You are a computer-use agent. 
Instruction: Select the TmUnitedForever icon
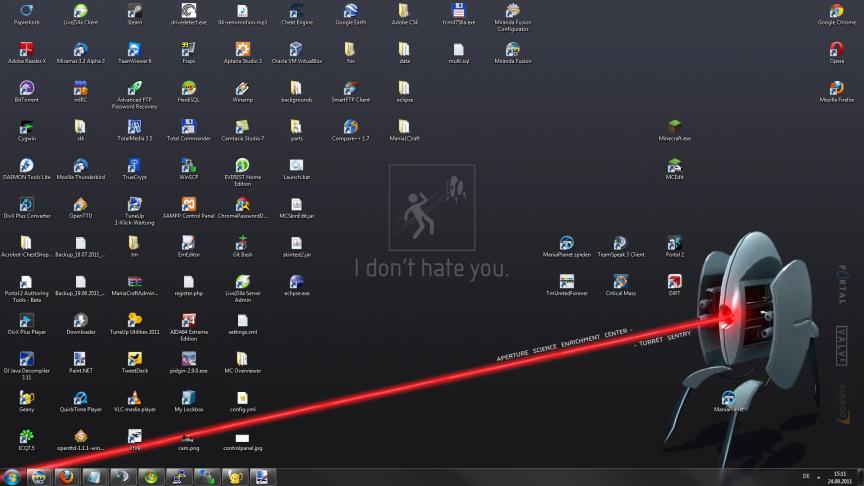point(566,285)
